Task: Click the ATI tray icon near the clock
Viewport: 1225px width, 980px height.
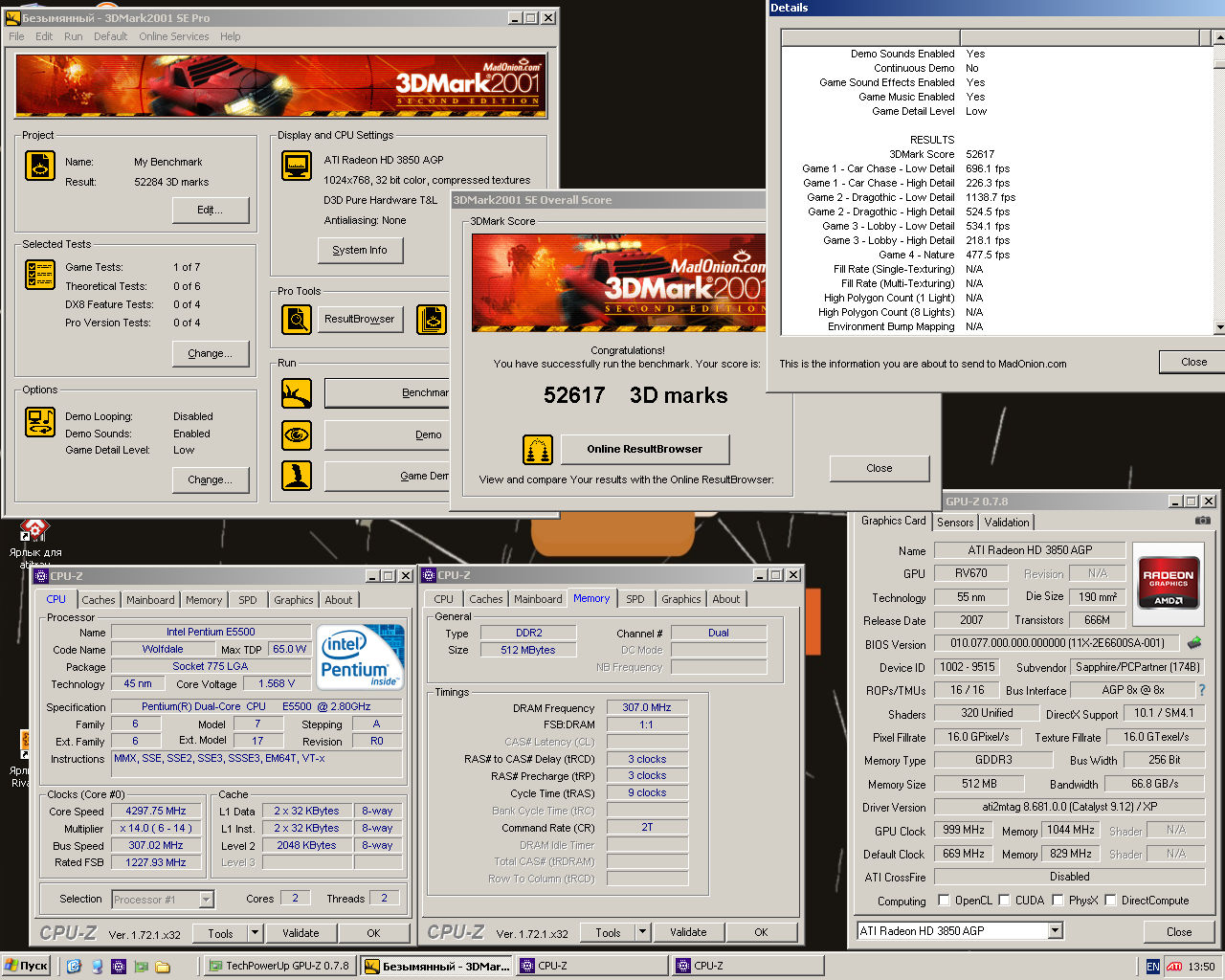Action: click(x=1174, y=967)
